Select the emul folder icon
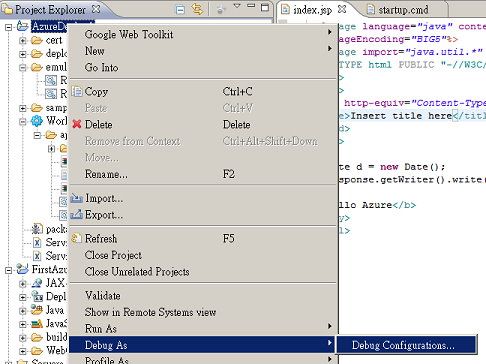Image resolution: width=486 pixels, height=364 pixels. tap(37, 67)
